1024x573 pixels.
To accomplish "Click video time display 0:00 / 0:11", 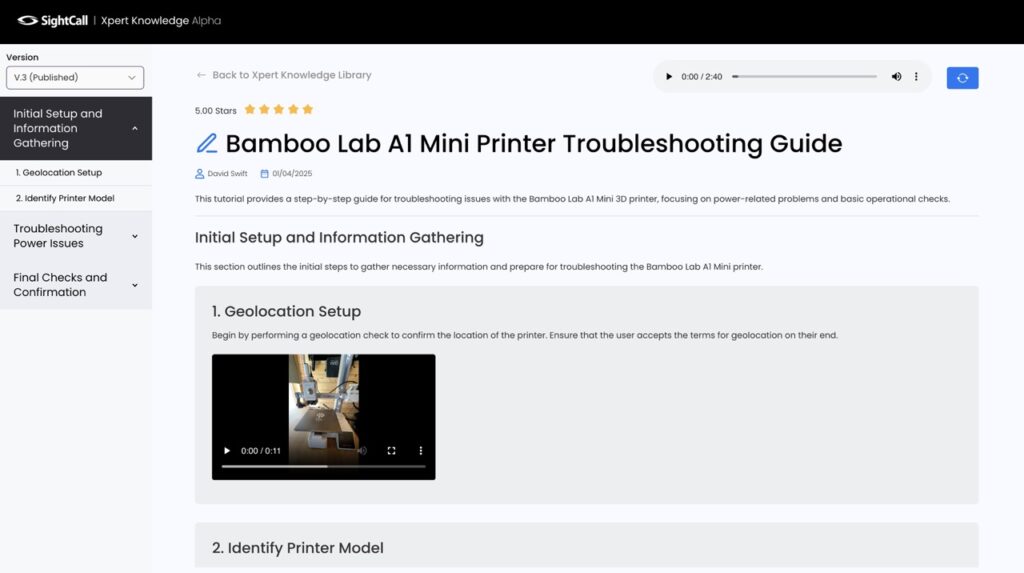I will coord(261,451).
